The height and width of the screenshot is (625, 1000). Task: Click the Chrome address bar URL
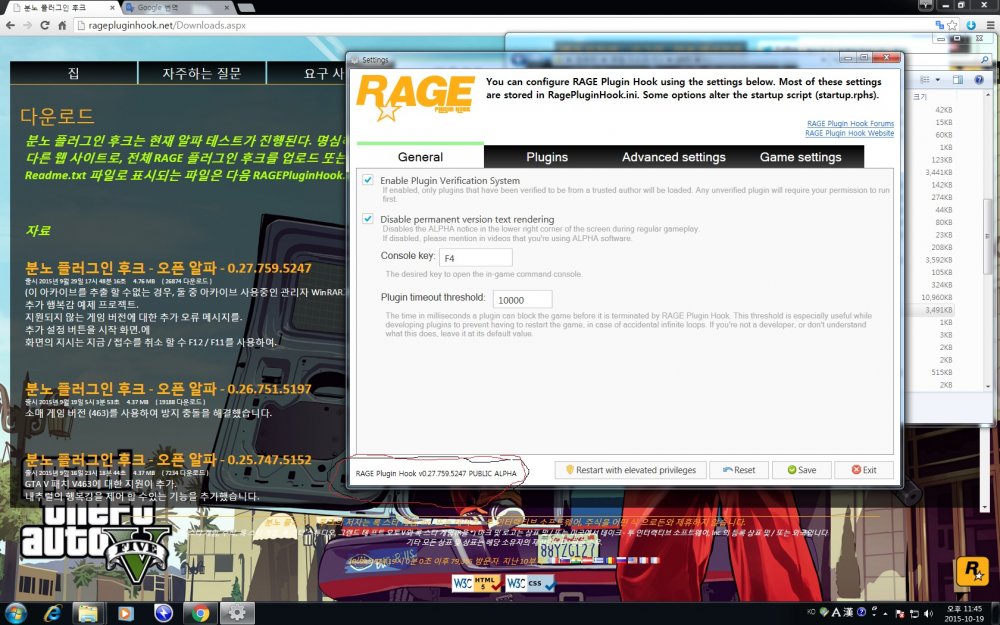tap(167, 26)
